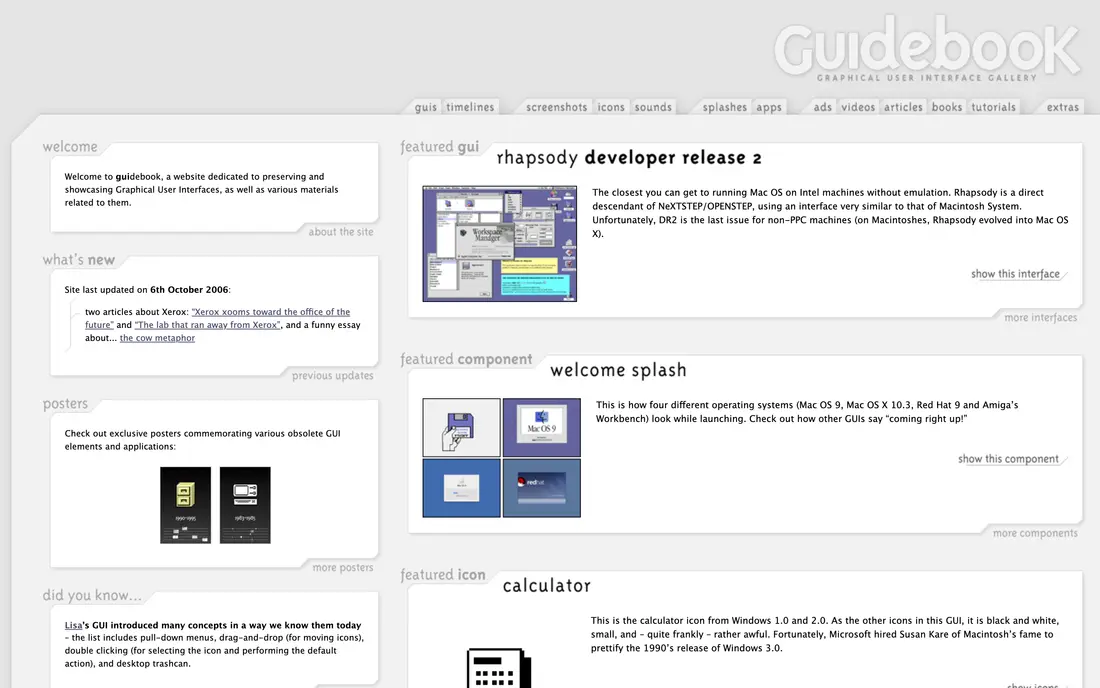1100x688 pixels.
Task: Select the tutorials tab
Action: point(993,107)
